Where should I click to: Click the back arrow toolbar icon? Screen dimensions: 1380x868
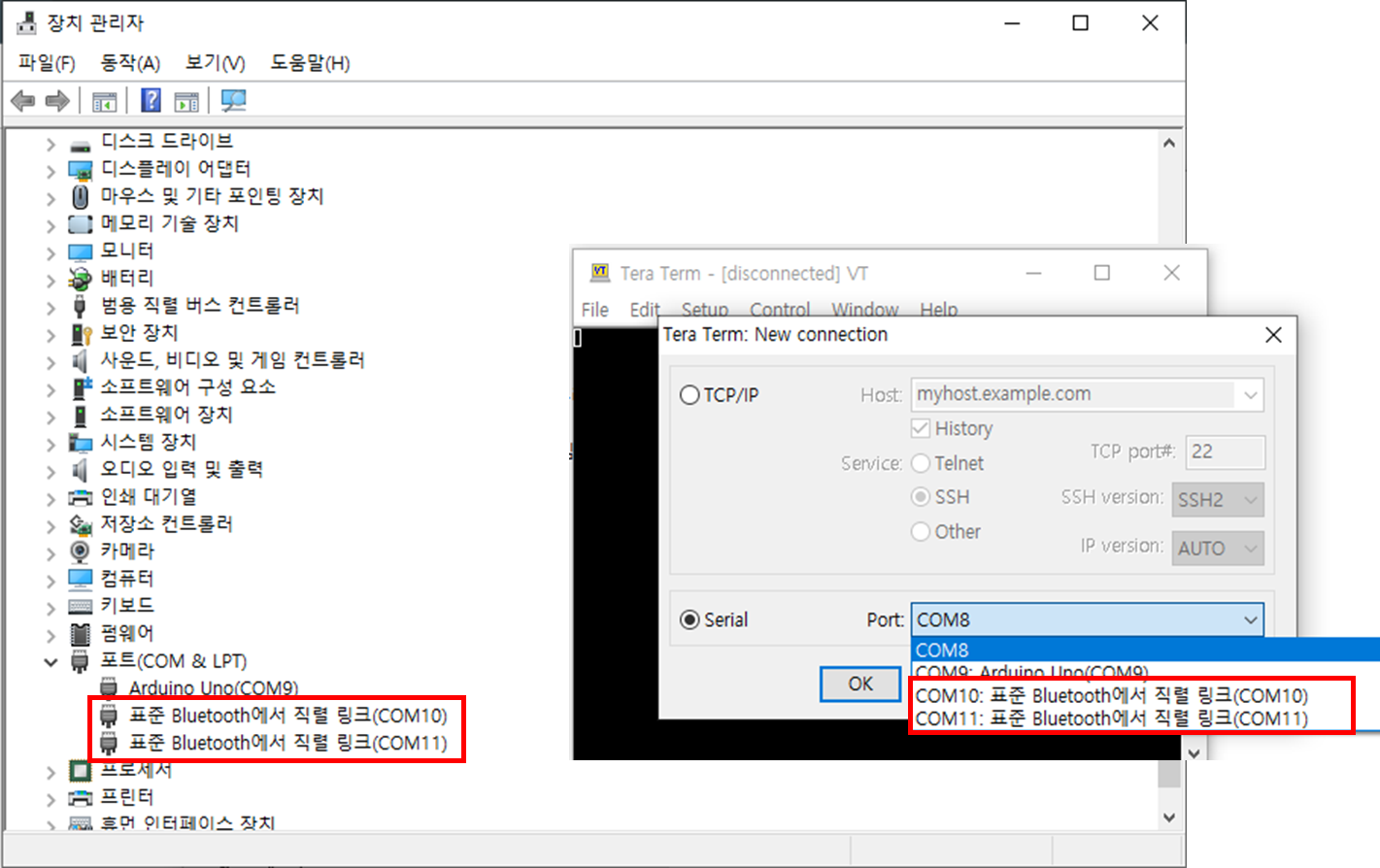pos(23,101)
